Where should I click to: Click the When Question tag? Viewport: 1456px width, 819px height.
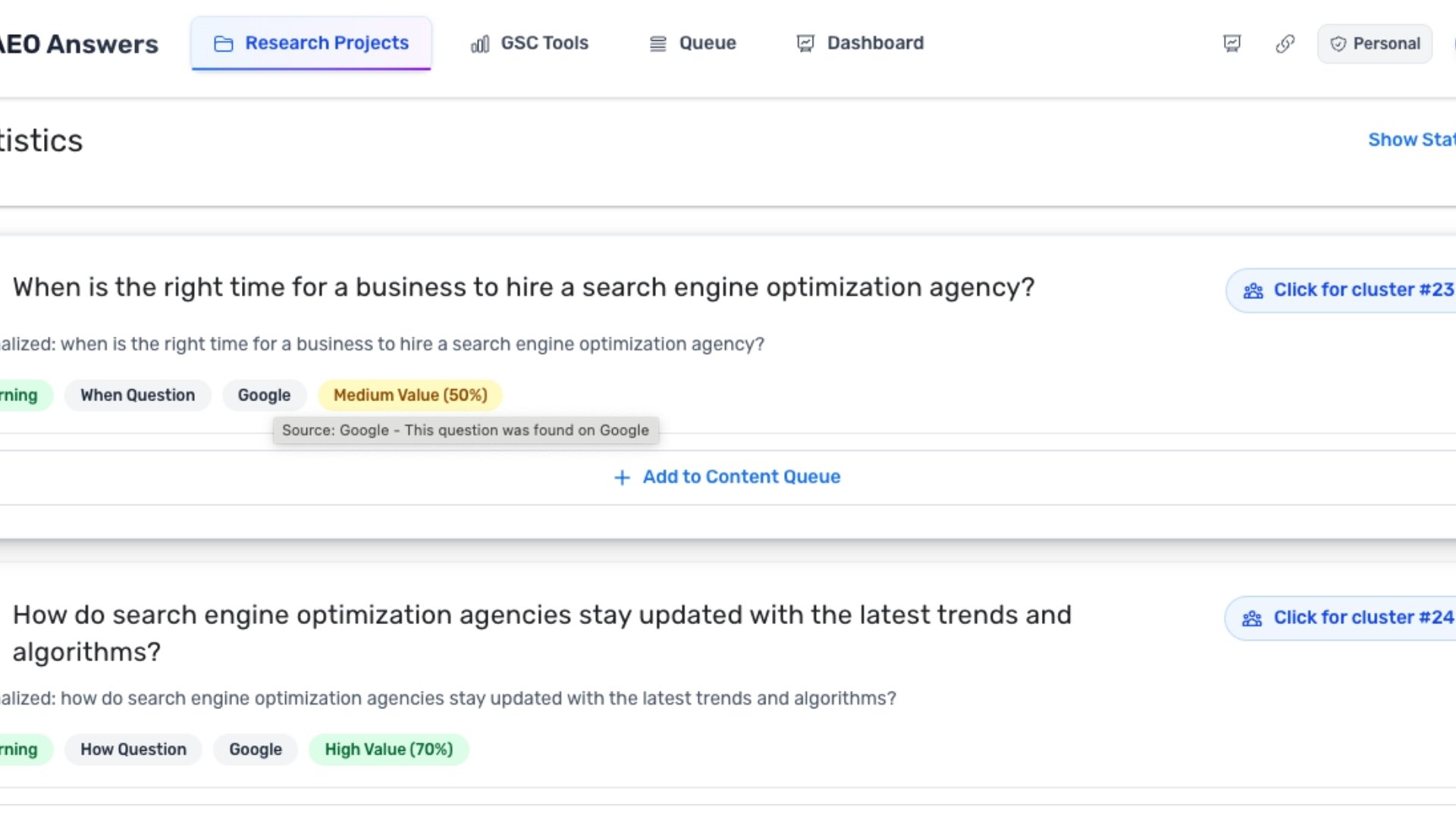(137, 395)
